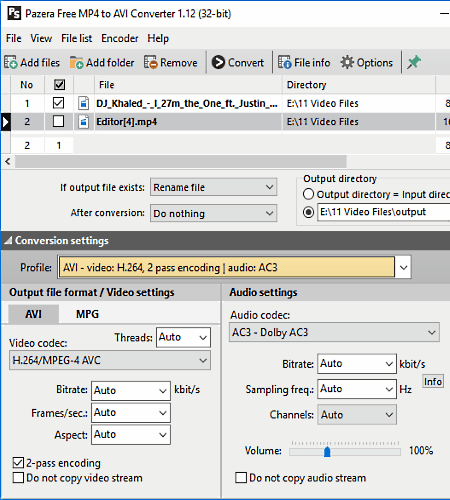Screen dimensions: 450x500
Task: Open the Audio codec dropdown
Action: point(334,332)
